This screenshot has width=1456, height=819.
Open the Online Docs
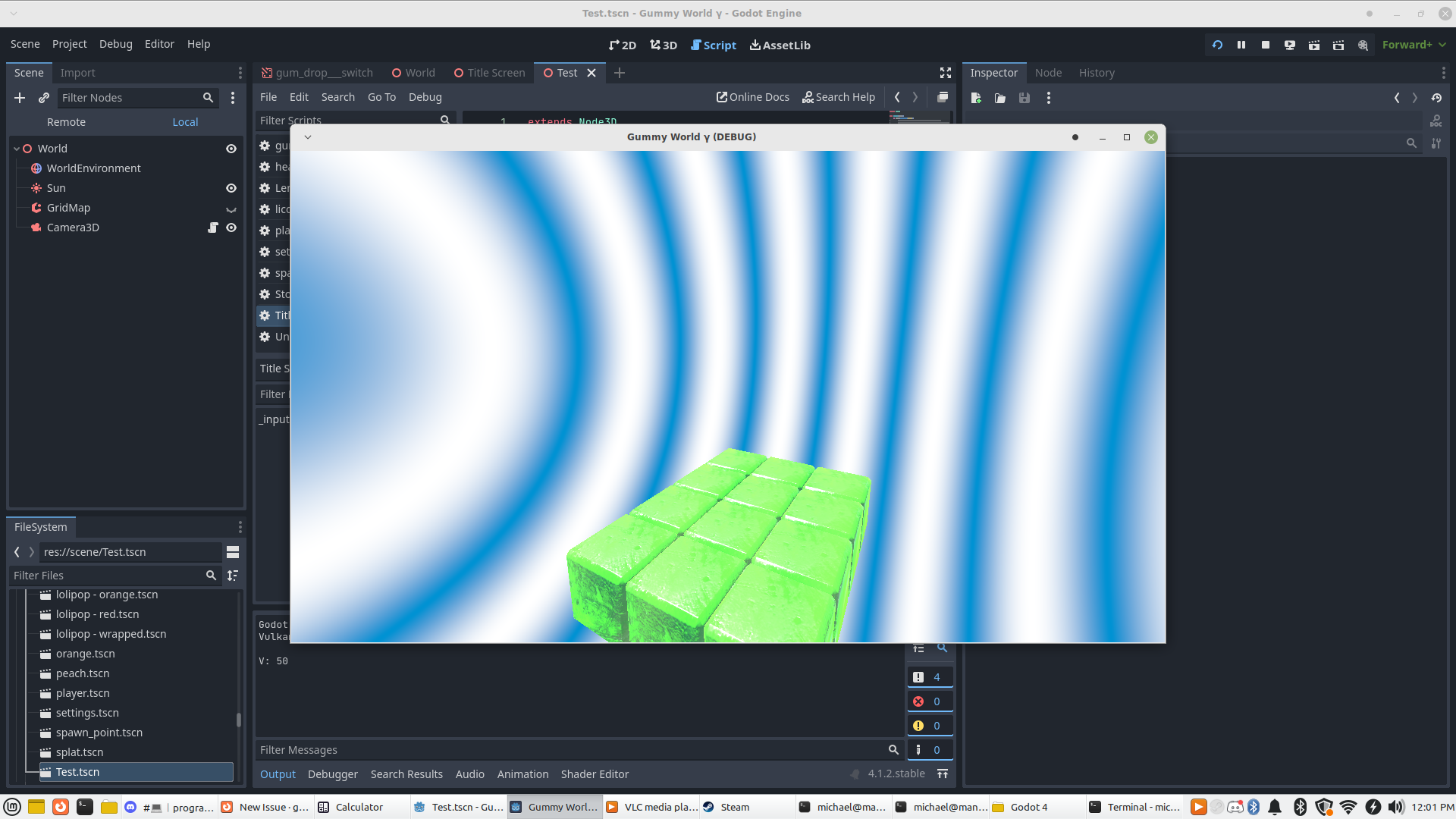point(752,97)
